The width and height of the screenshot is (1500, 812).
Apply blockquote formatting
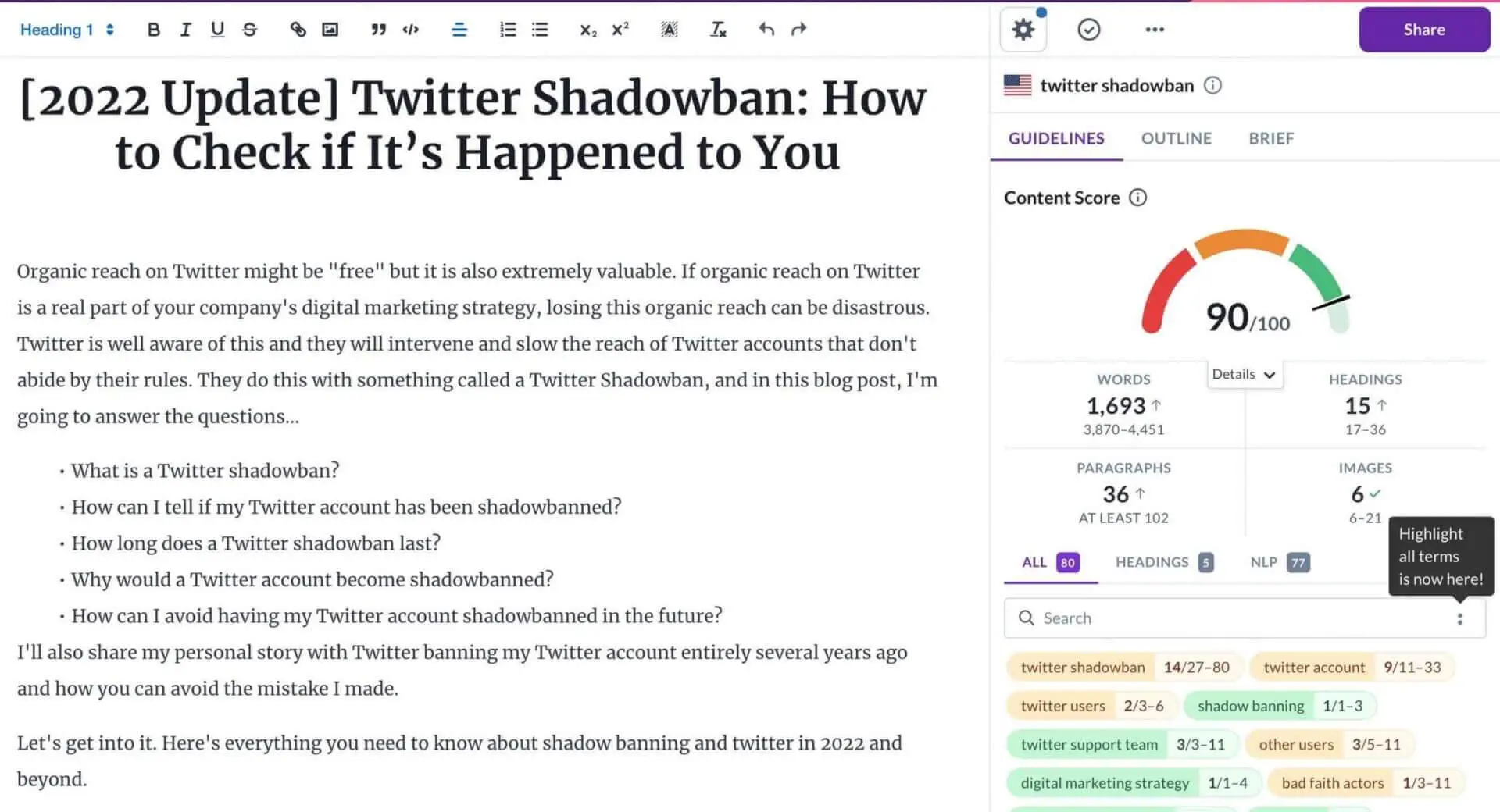coord(378,30)
